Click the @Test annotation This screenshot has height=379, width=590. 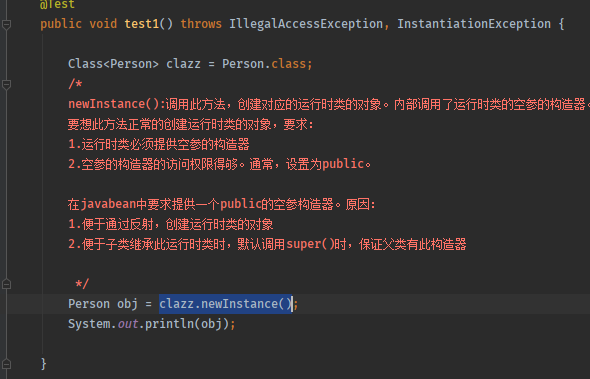pos(58,4)
